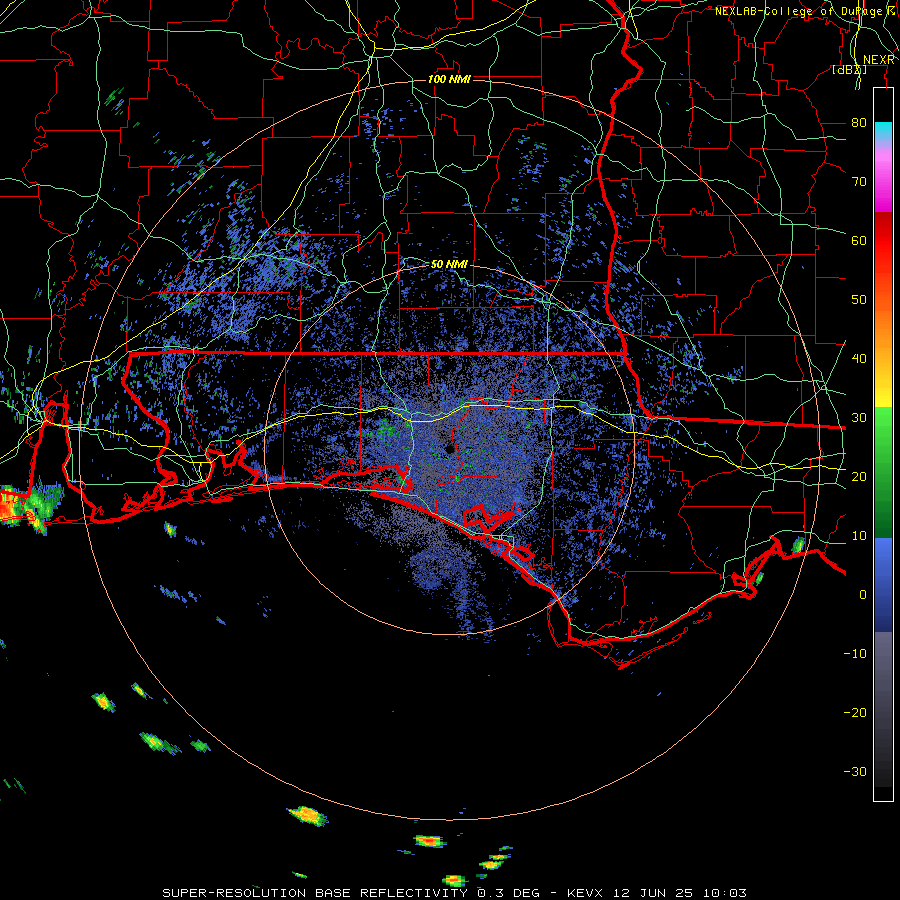This screenshot has width=900, height=900.
Task: Click the 20 value on the dBZ scale
Action: (859, 476)
